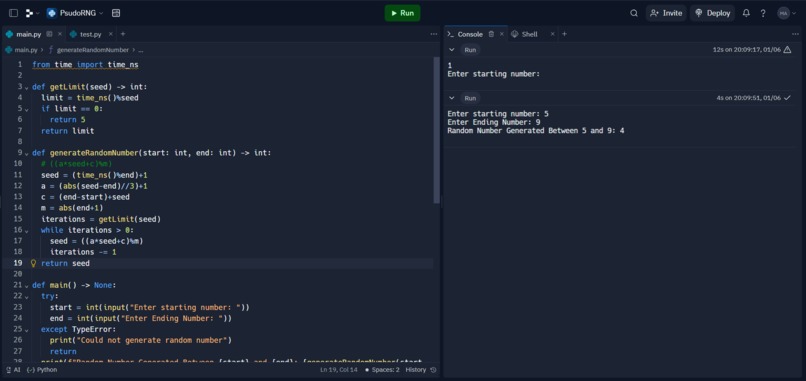Click the editor vertical scrollbar
Viewport: 806px width, 381px height.
tap(437, 129)
